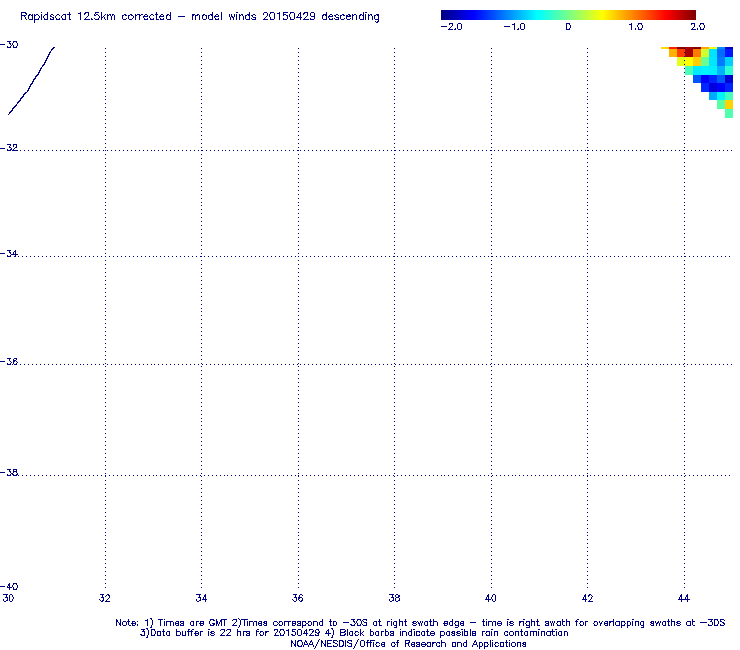Click the -40 latitude label
Image resolution: width=740 pixels, height=650 pixels.
[9, 587]
